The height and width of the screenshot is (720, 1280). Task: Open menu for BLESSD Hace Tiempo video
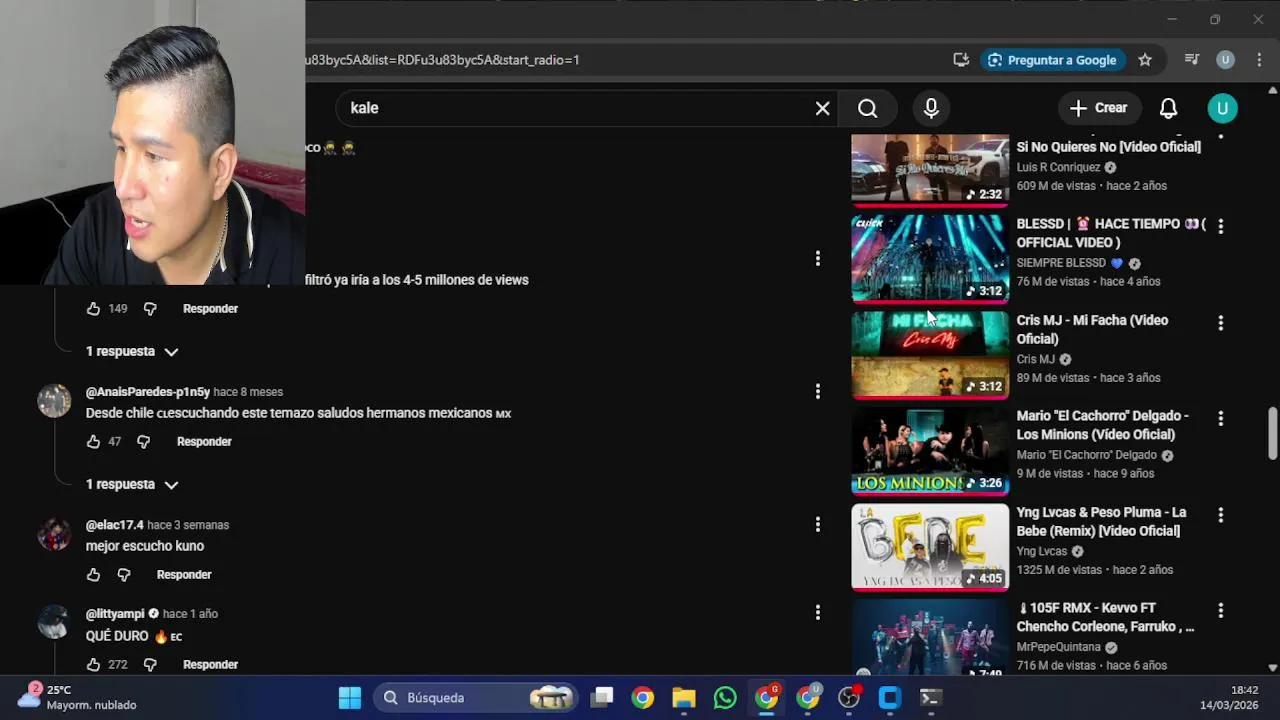coord(1220,227)
